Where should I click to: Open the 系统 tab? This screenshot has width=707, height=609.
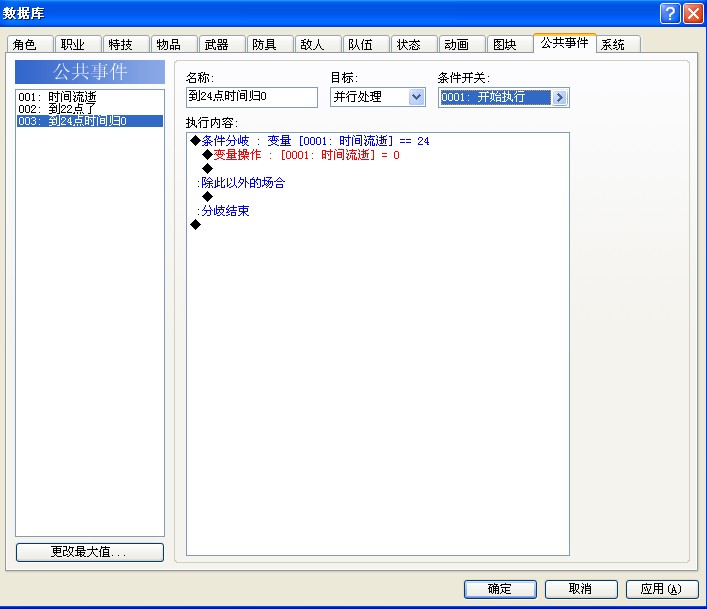618,44
